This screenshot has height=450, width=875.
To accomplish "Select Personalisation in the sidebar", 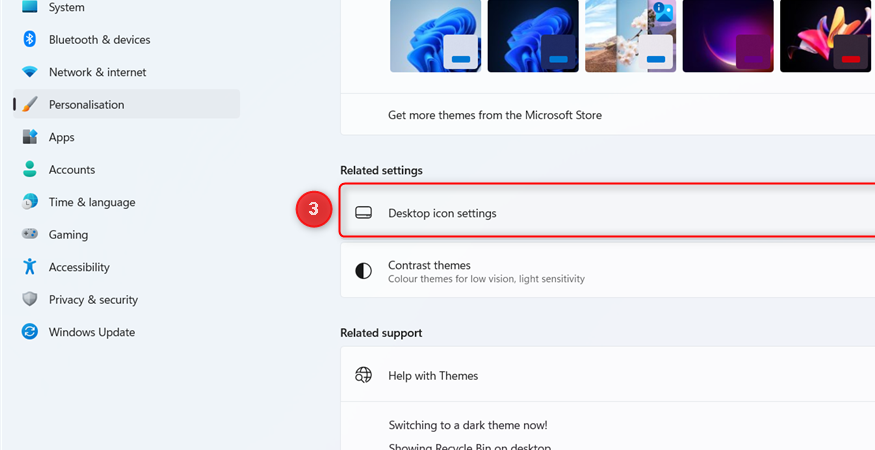I will click(x=127, y=104).
